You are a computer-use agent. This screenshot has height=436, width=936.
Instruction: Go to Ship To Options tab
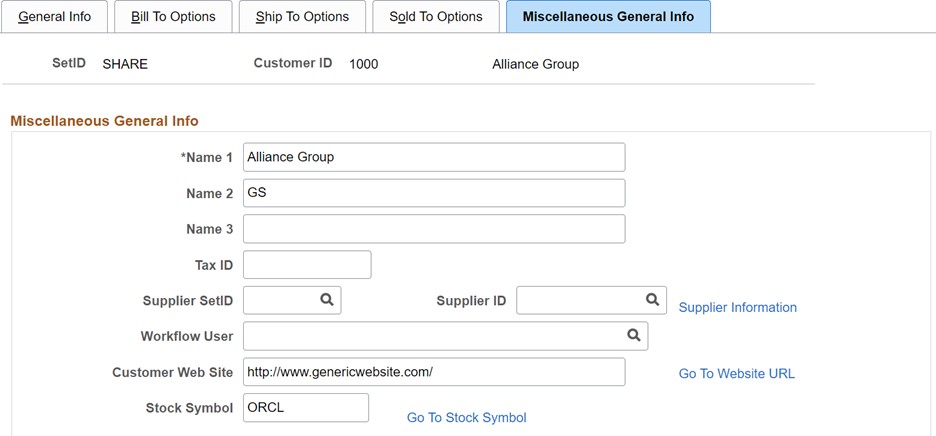click(x=302, y=17)
